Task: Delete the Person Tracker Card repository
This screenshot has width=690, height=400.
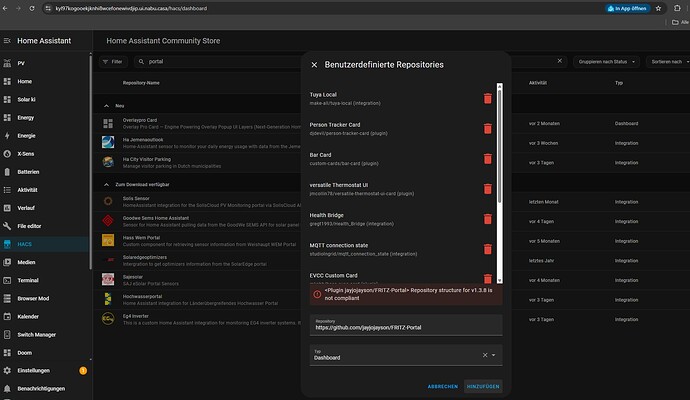Action: tap(488, 128)
